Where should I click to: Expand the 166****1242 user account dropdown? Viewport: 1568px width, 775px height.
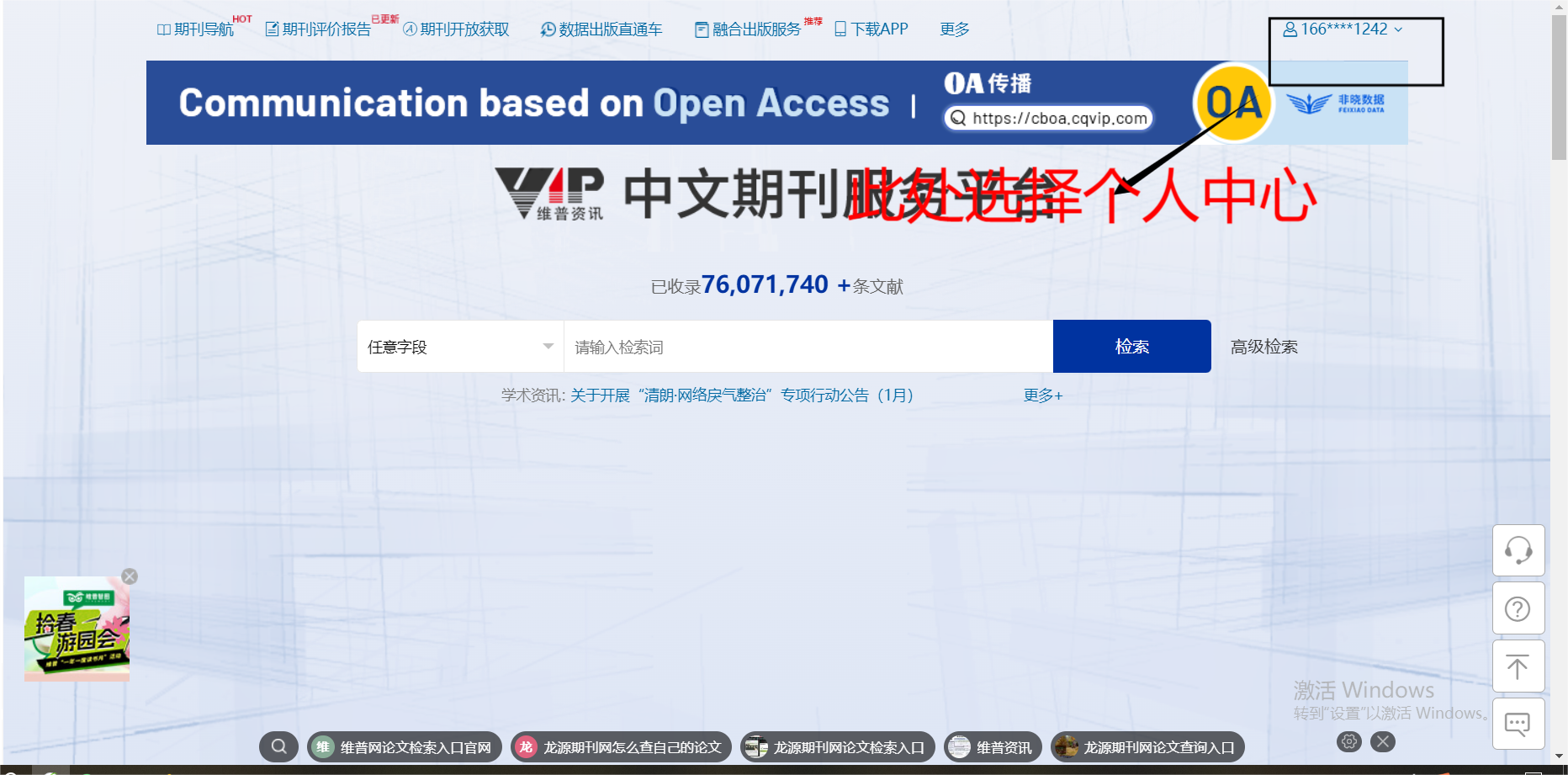pos(1343,29)
